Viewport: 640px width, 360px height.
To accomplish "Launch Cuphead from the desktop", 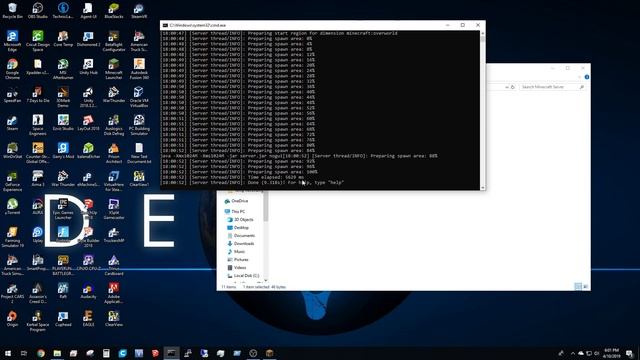I will click(63, 319).
